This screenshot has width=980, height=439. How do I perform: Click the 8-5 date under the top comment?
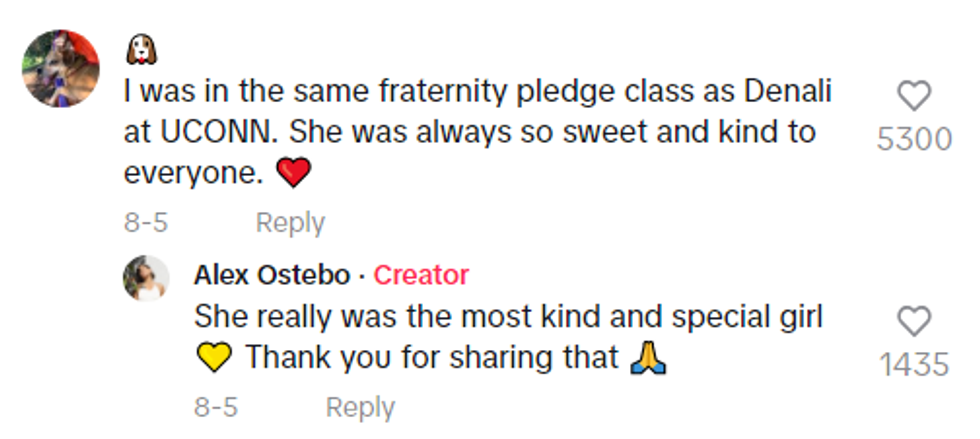[144, 222]
